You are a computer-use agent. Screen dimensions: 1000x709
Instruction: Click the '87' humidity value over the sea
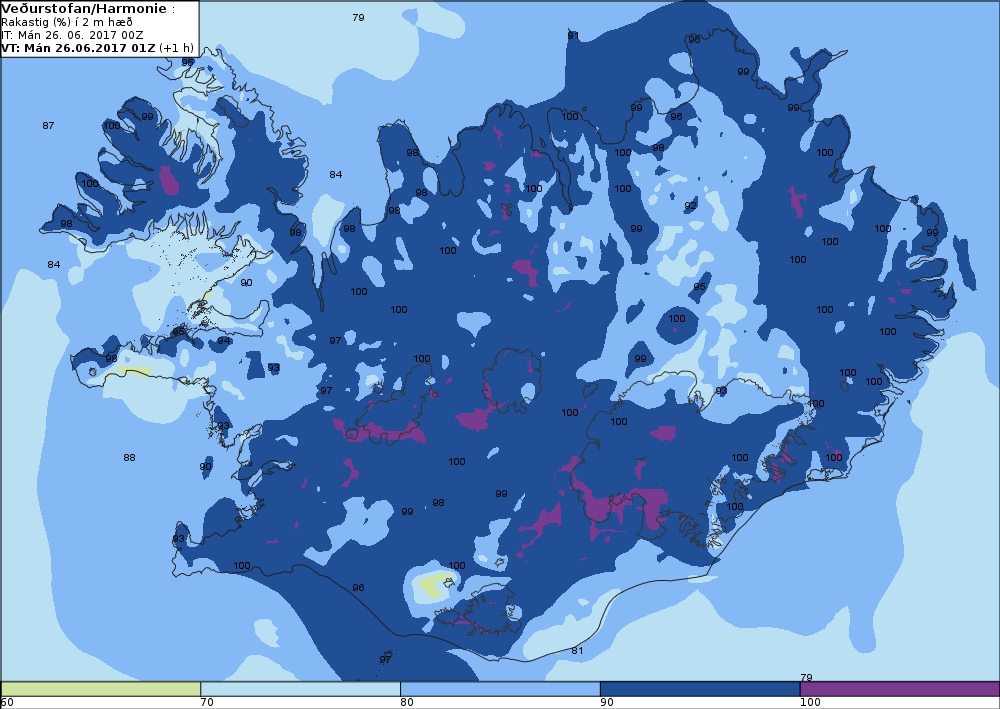point(48,126)
